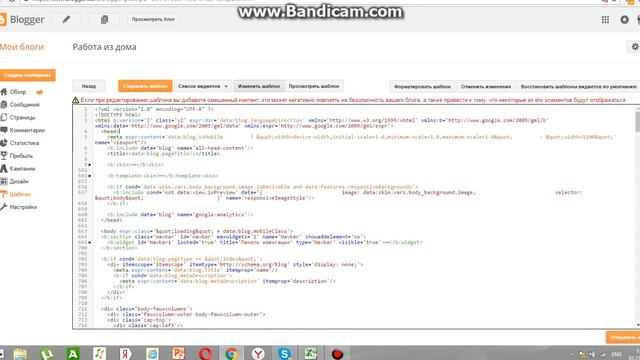
Task: Click the 'Мои блоги' link
Action: 22,47
